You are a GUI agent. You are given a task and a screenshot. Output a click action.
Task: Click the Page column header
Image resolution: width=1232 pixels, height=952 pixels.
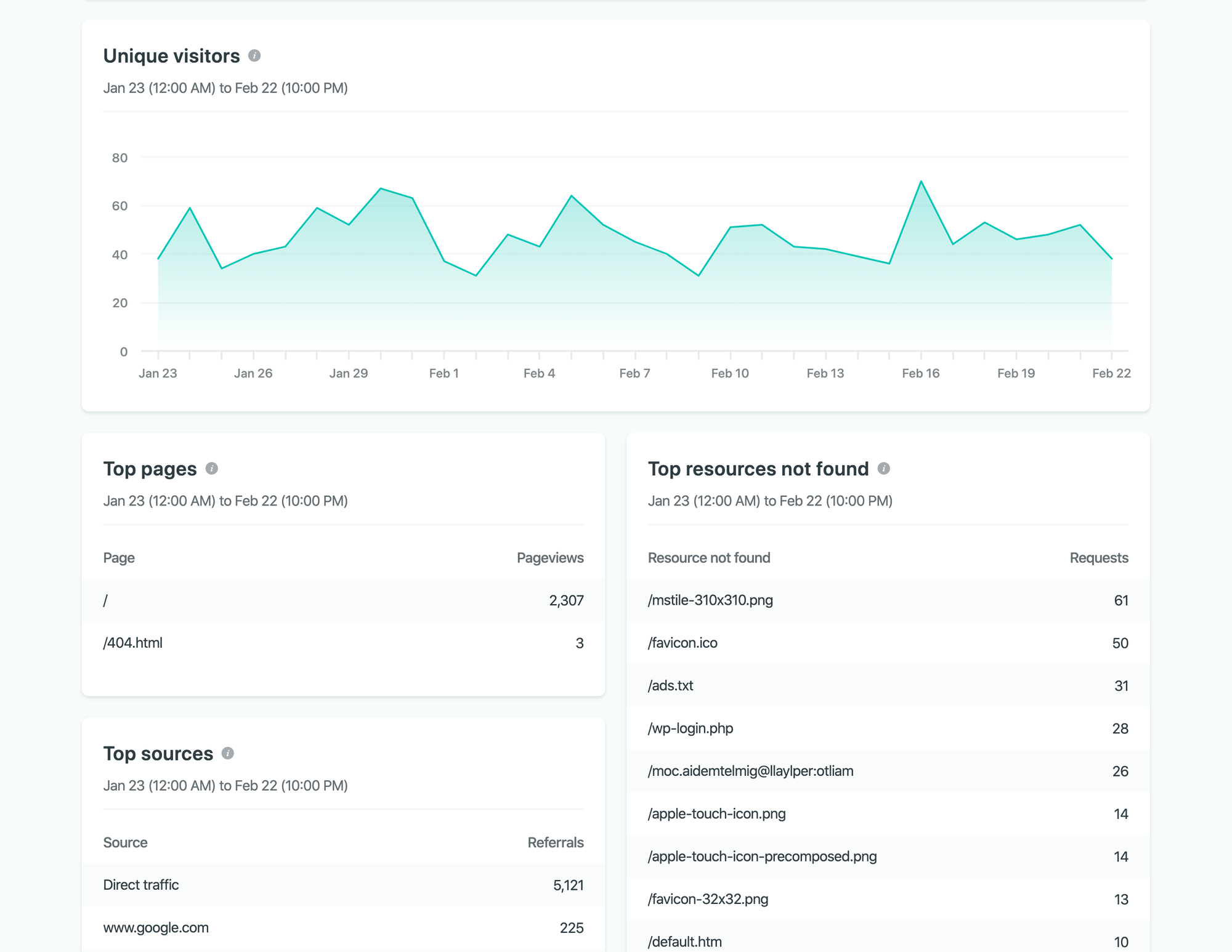coord(119,558)
